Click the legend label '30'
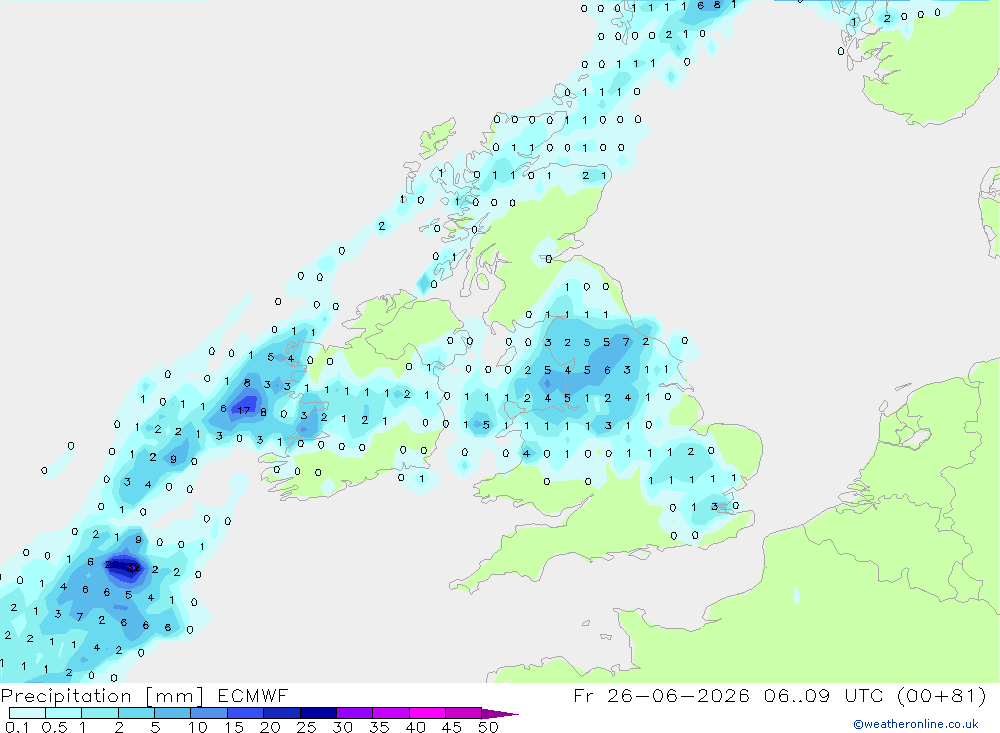The image size is (1000, 733). pyautogui.click(x=342, y=727)
